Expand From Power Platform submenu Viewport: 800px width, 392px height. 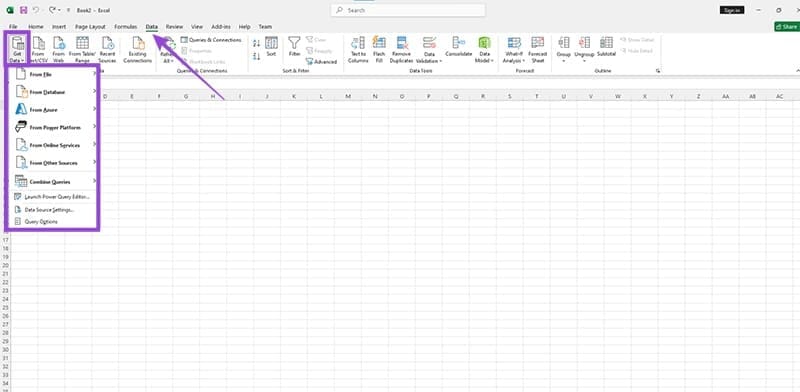click(x=56, y=127)
